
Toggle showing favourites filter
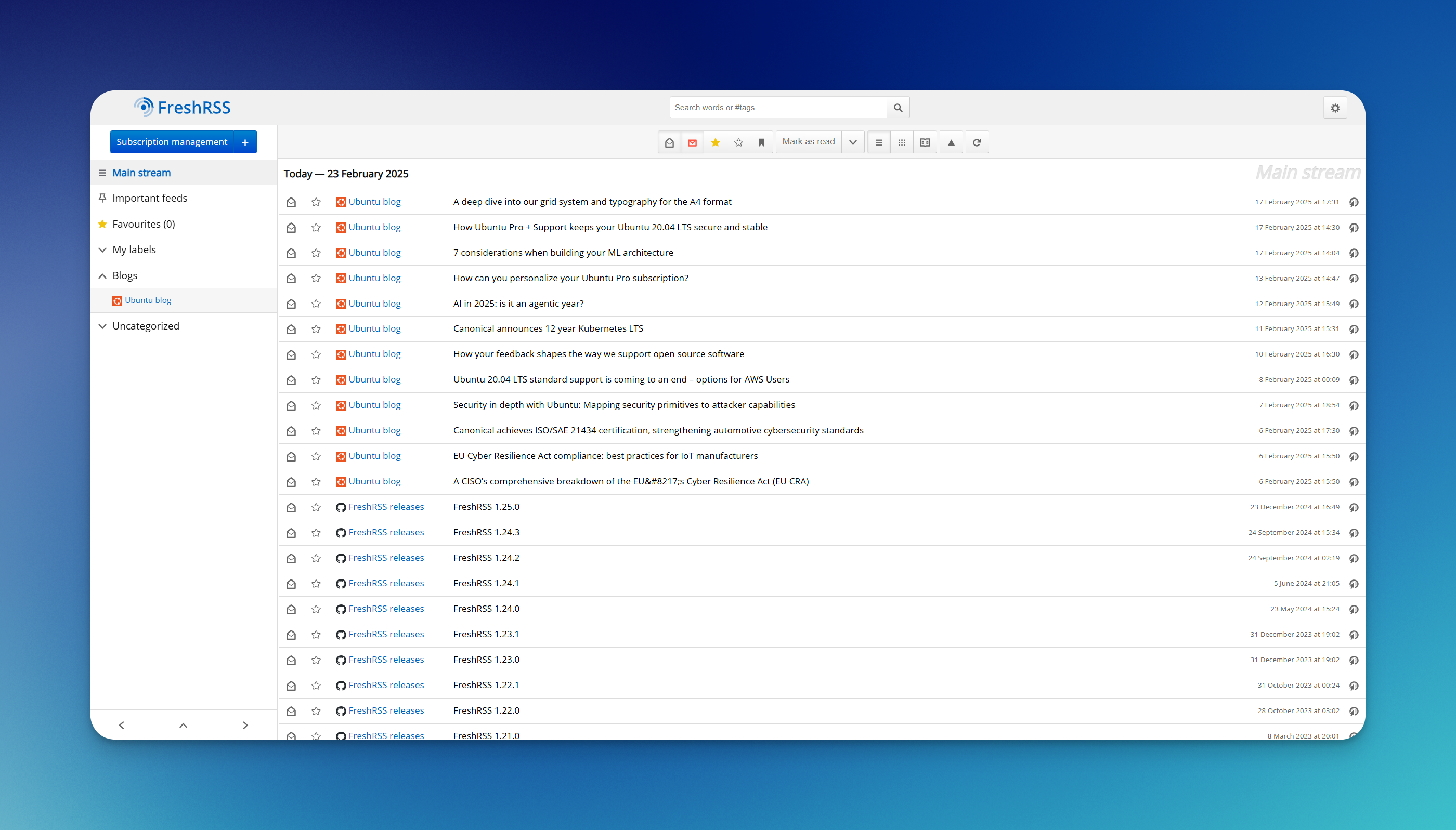(x=715, y=142)
